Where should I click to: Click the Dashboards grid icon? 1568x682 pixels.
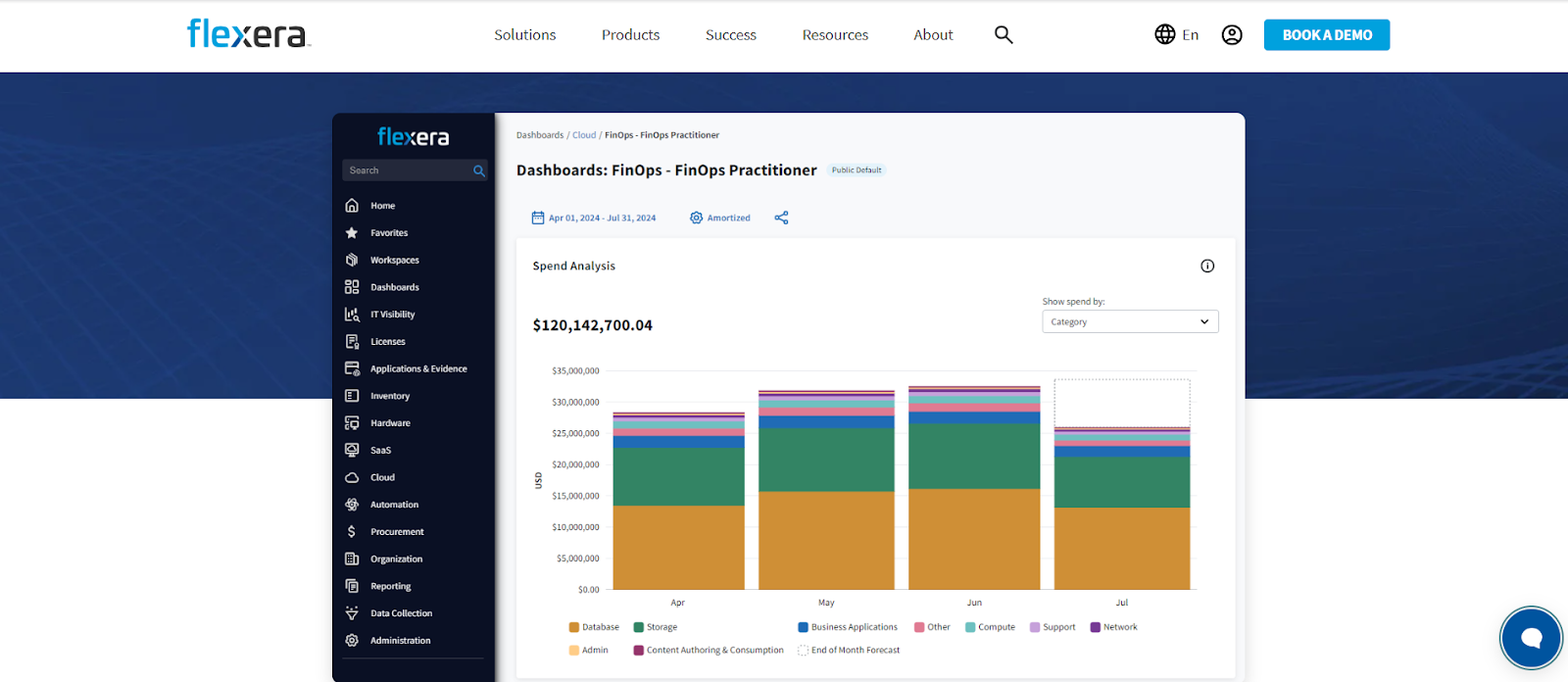tap(352, 287)
